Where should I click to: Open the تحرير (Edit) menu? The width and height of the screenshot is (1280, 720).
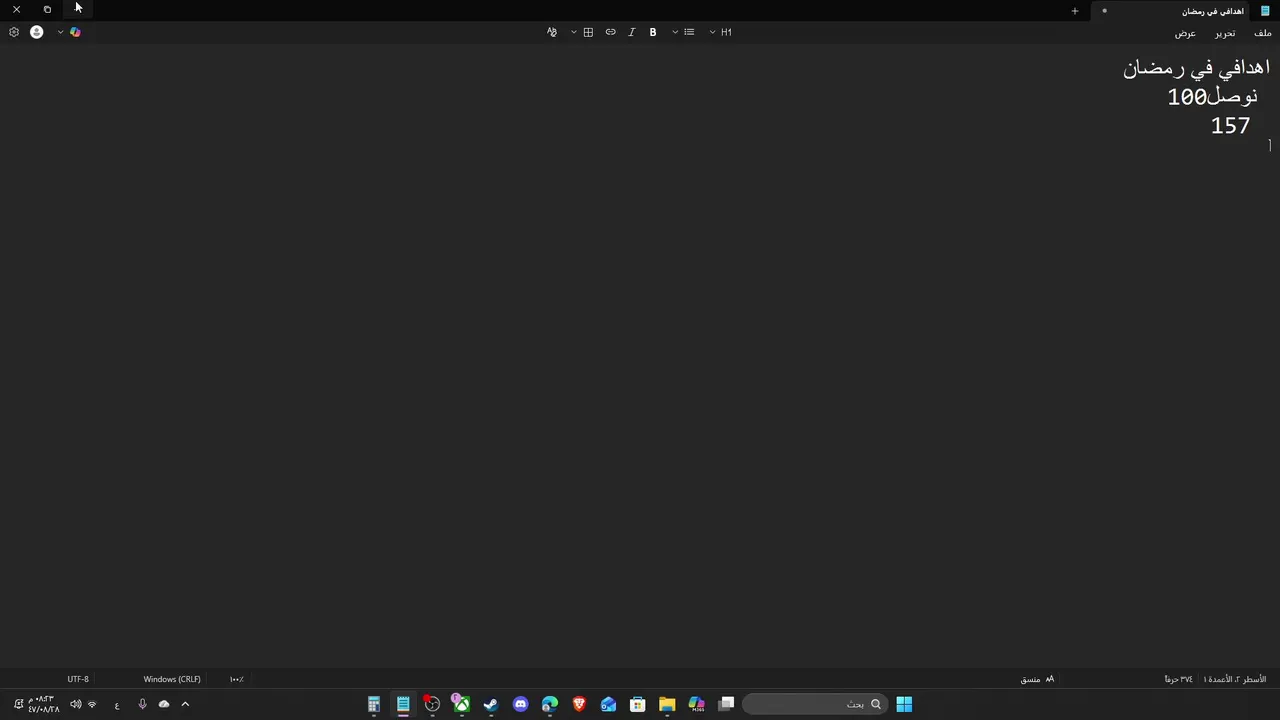(1225, 33)
